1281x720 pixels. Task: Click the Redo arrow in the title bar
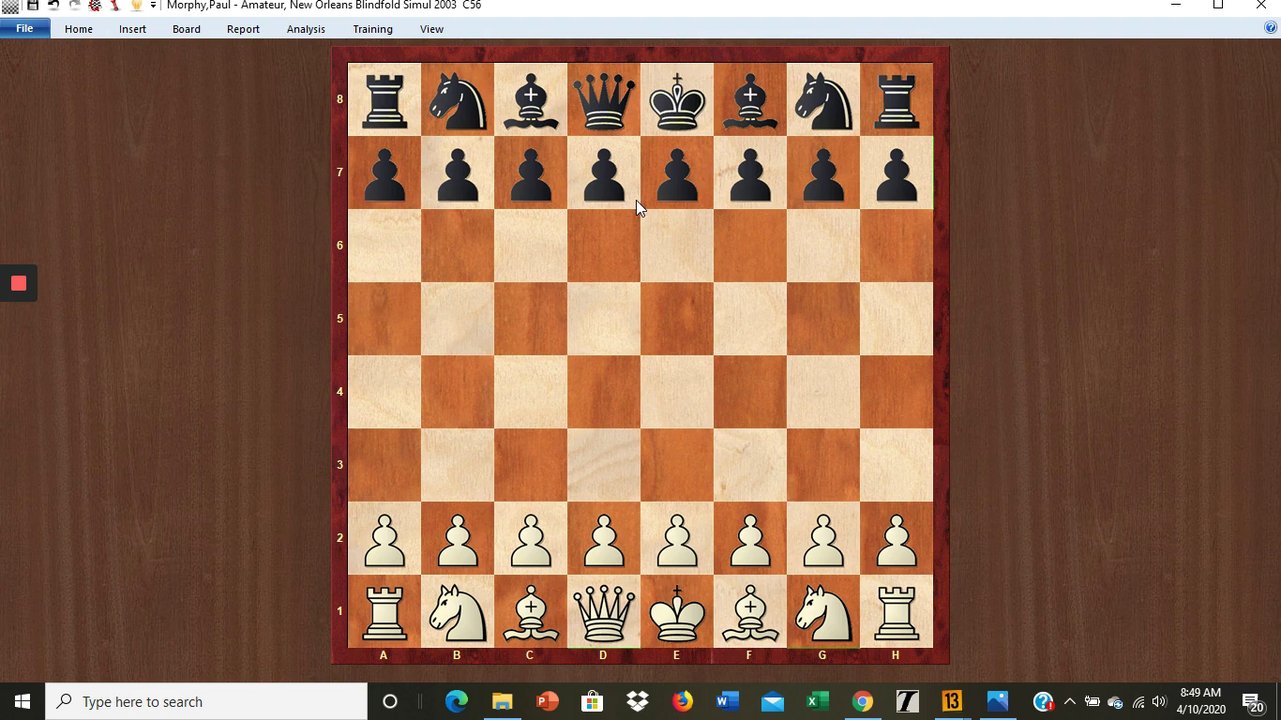click(74, 5)
